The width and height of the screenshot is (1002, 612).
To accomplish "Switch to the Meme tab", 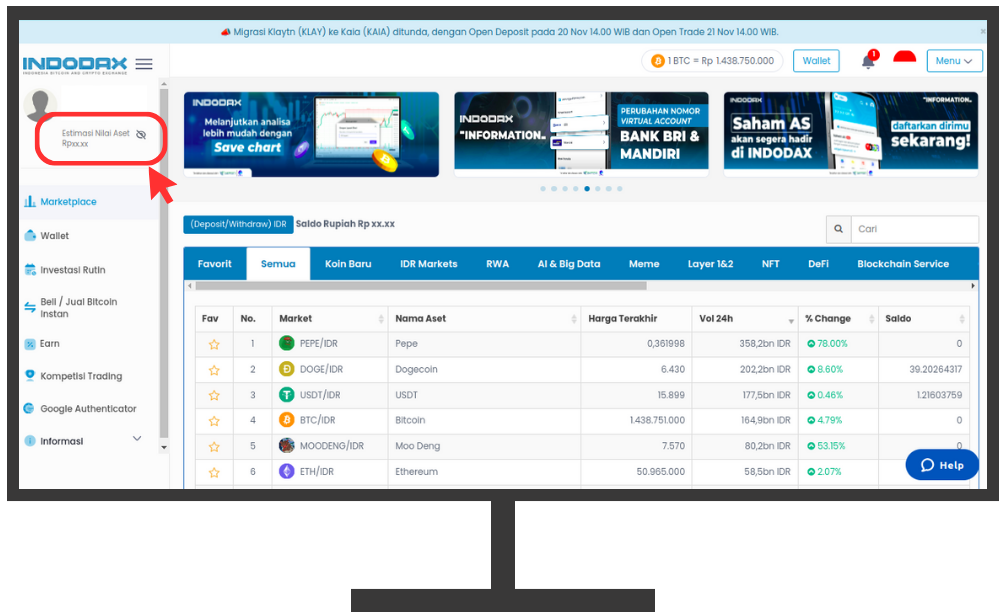I will pos(644,264).
